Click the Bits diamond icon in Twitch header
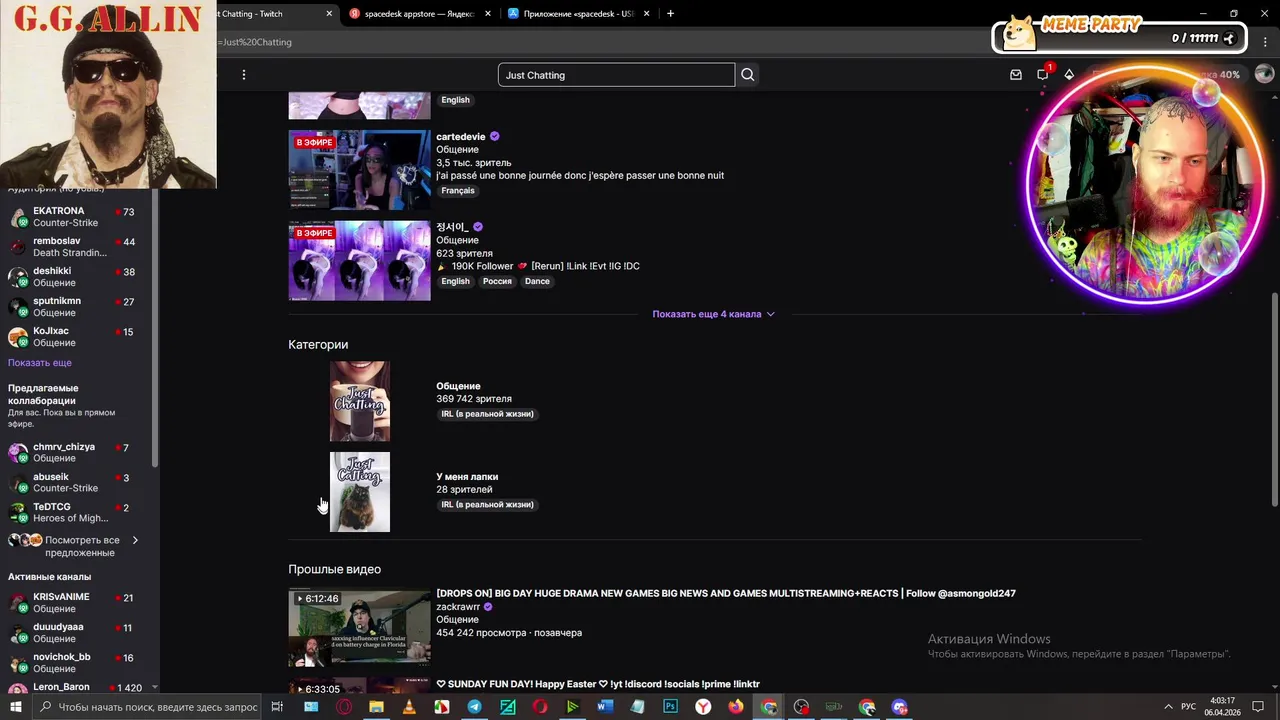Screen dimensions: 1280x720 [x=1069, y=75]
